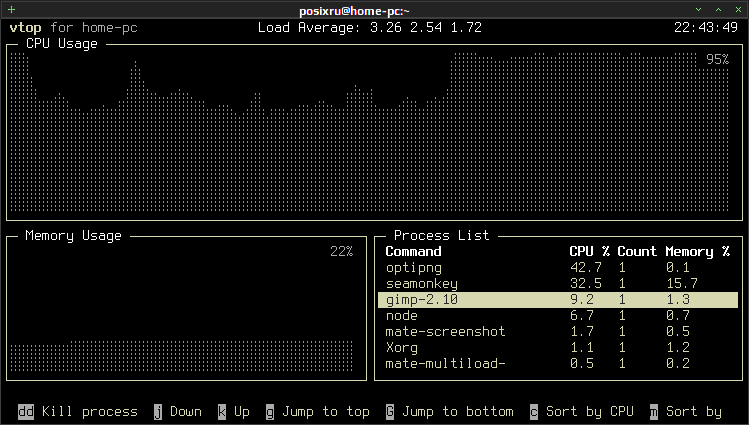The image size is (749, 425).
Task: Select the mate-screenshot process row
Action: coord(558,331)
